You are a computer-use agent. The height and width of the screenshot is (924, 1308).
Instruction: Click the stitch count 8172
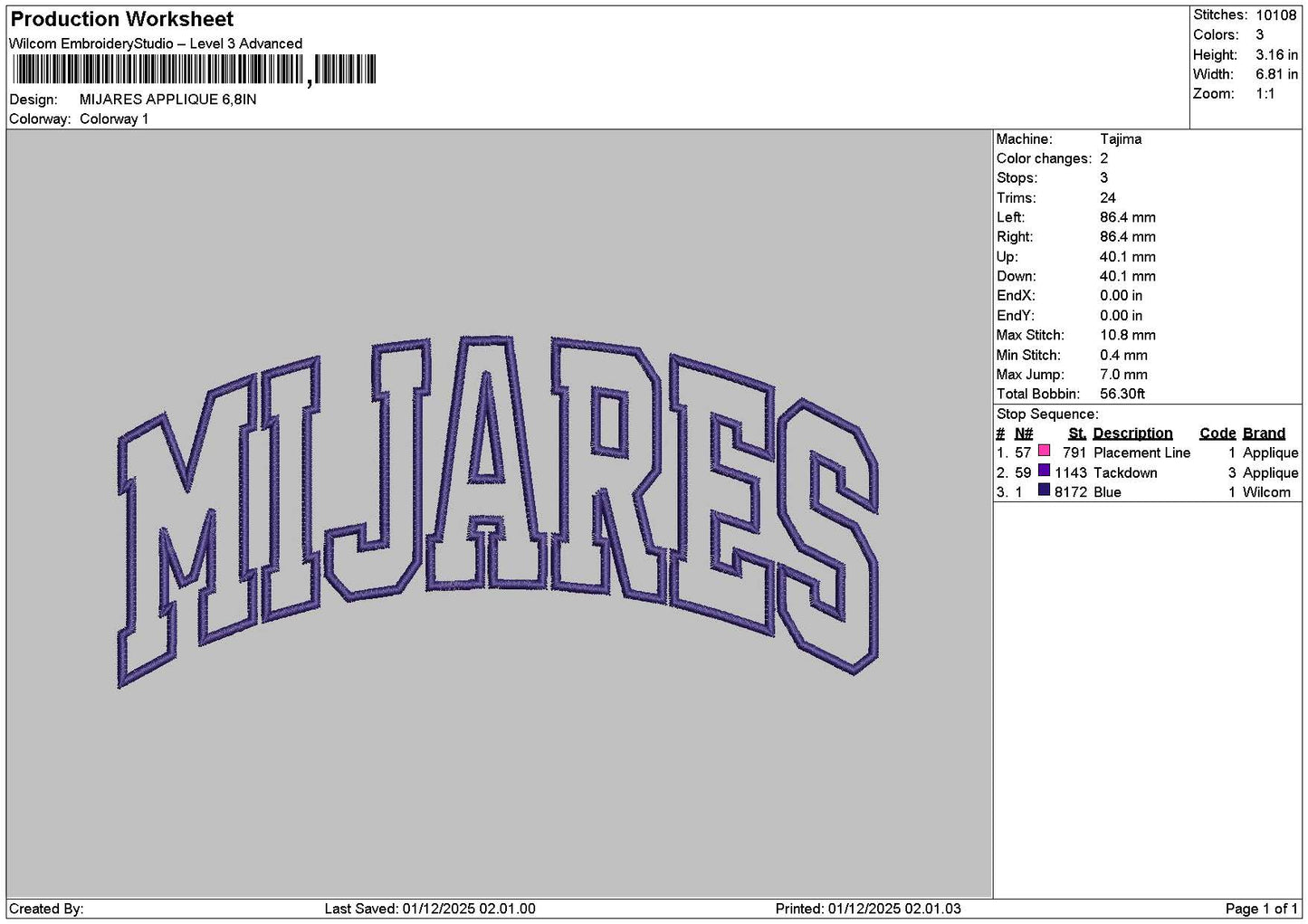click(1070, 492)
